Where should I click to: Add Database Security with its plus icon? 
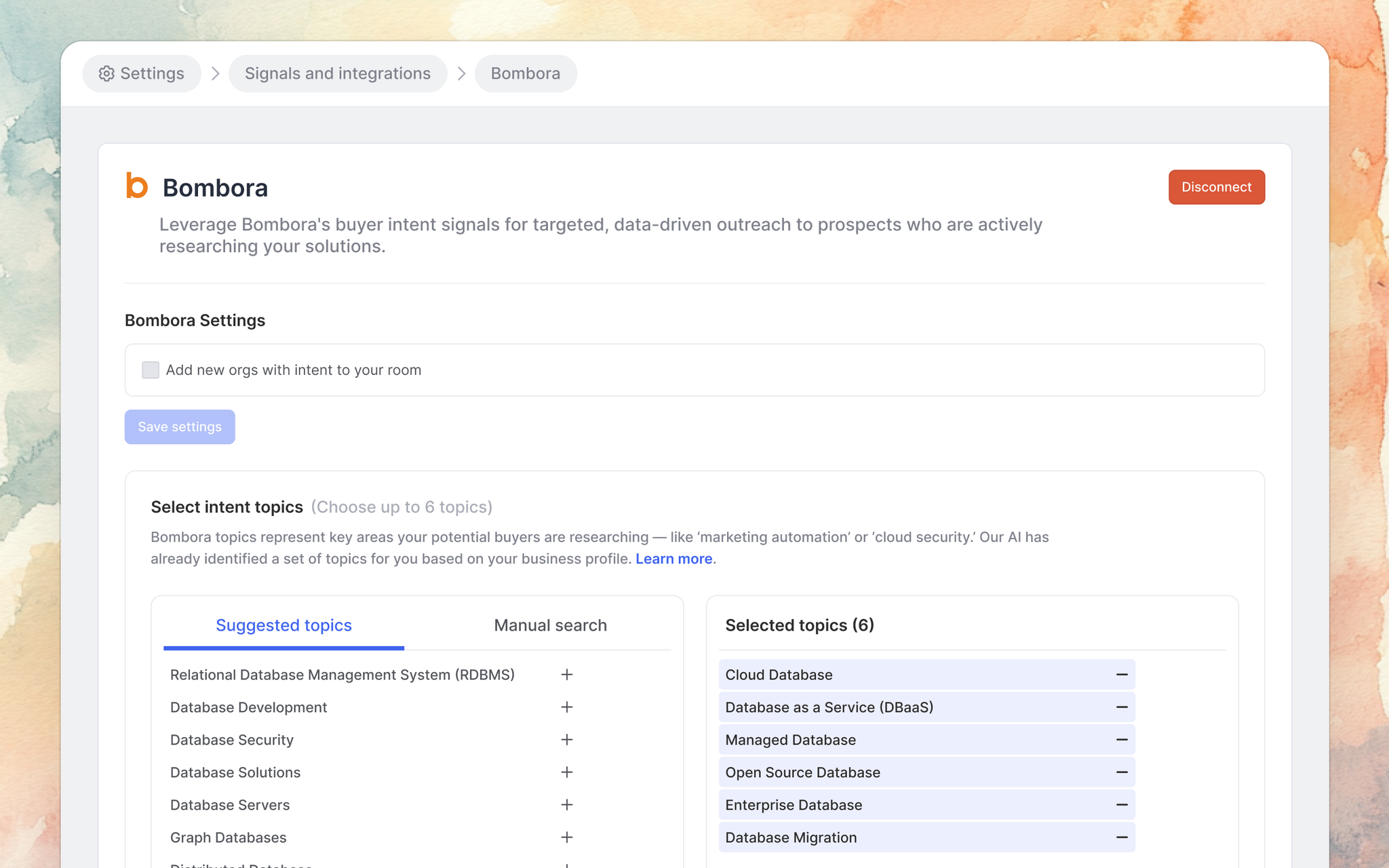(567, 740)
